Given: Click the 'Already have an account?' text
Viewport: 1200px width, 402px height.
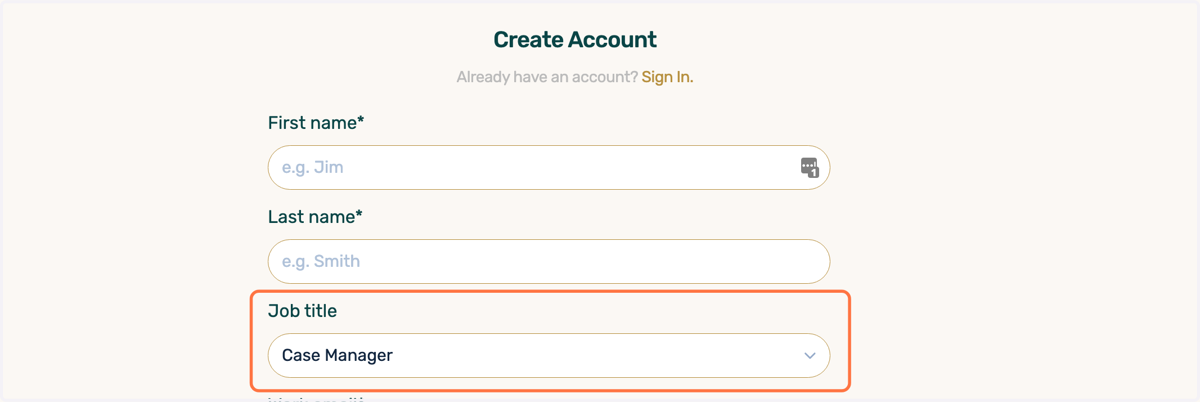Looking at the screenshot, I should pyautogui.click(x=547, y=77).
